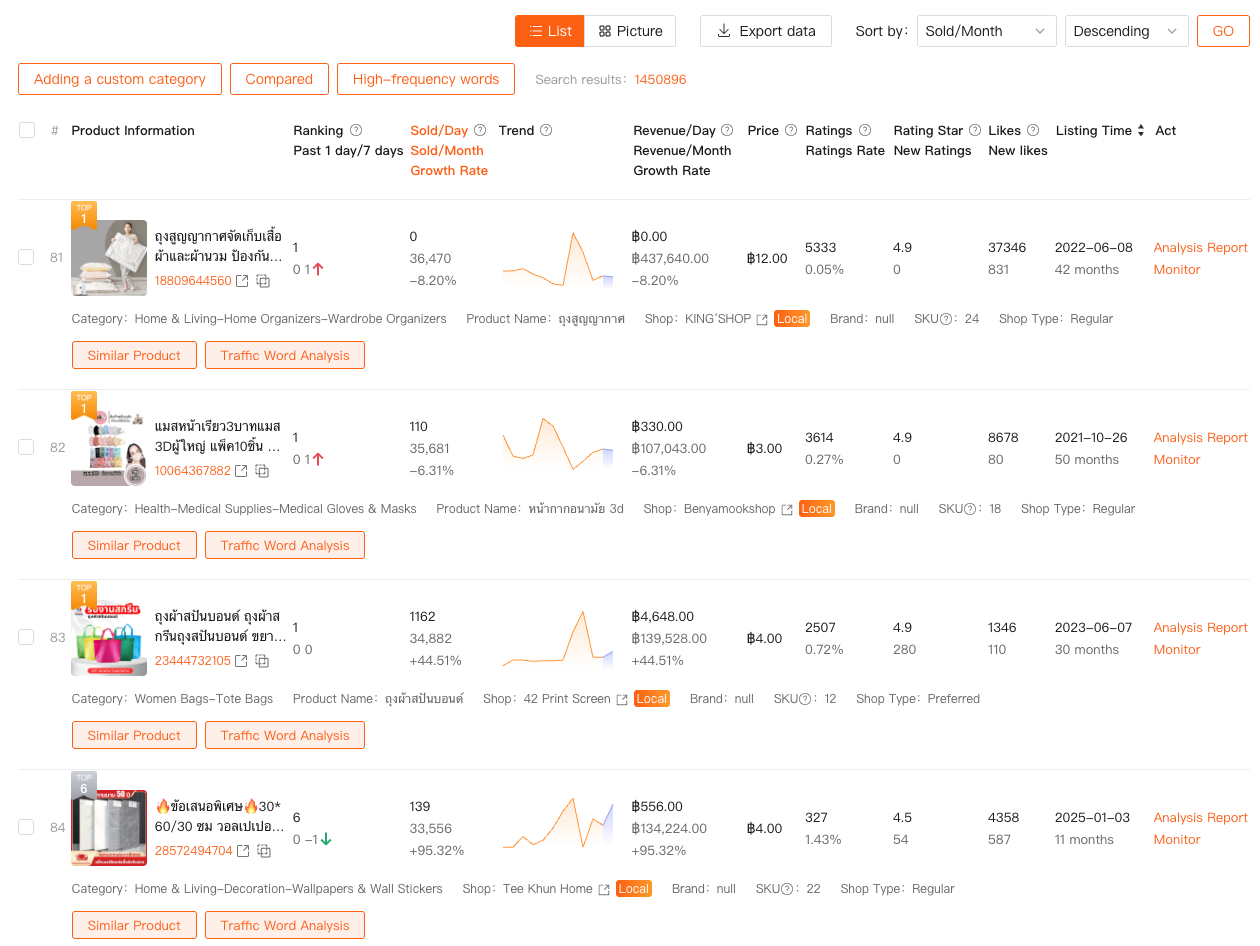Viewport: 1260px width, 946px height.
Task: Check the checkbox for row 81
Action: pos(27,257)
